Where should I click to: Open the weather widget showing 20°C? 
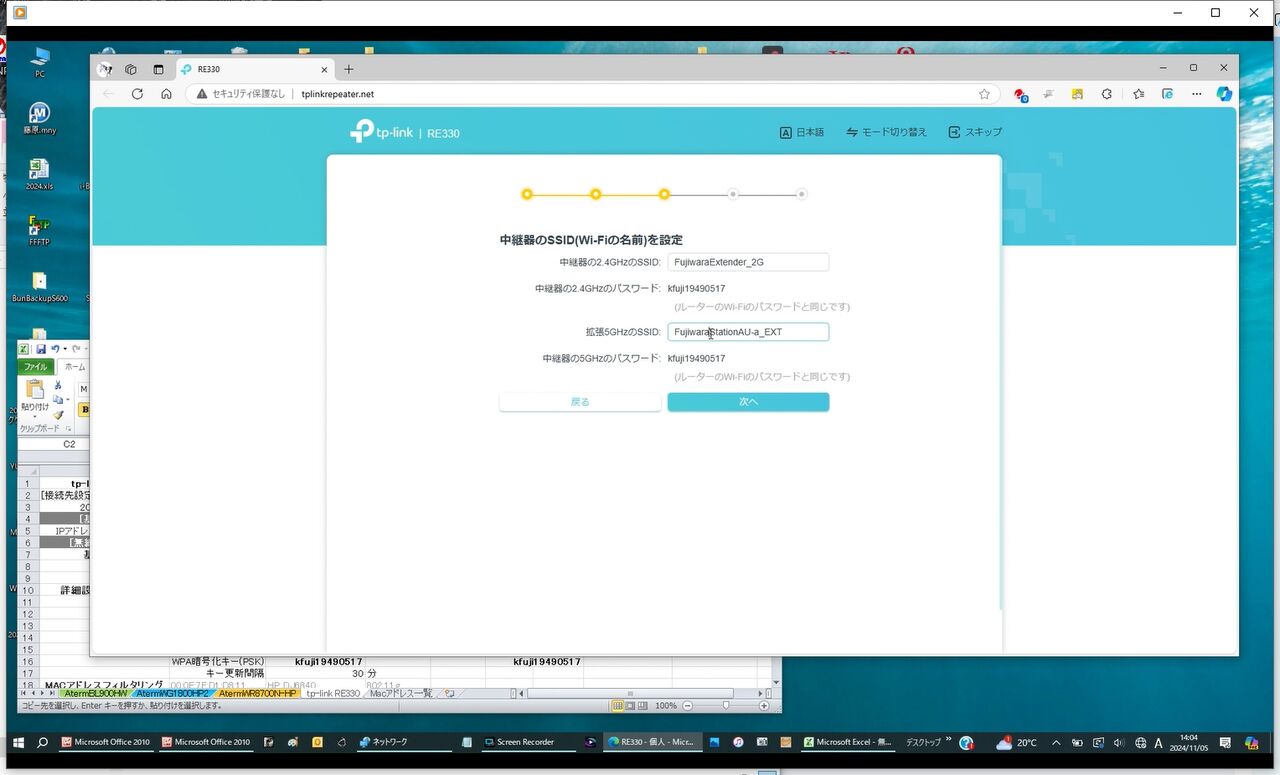[1016, 743]
